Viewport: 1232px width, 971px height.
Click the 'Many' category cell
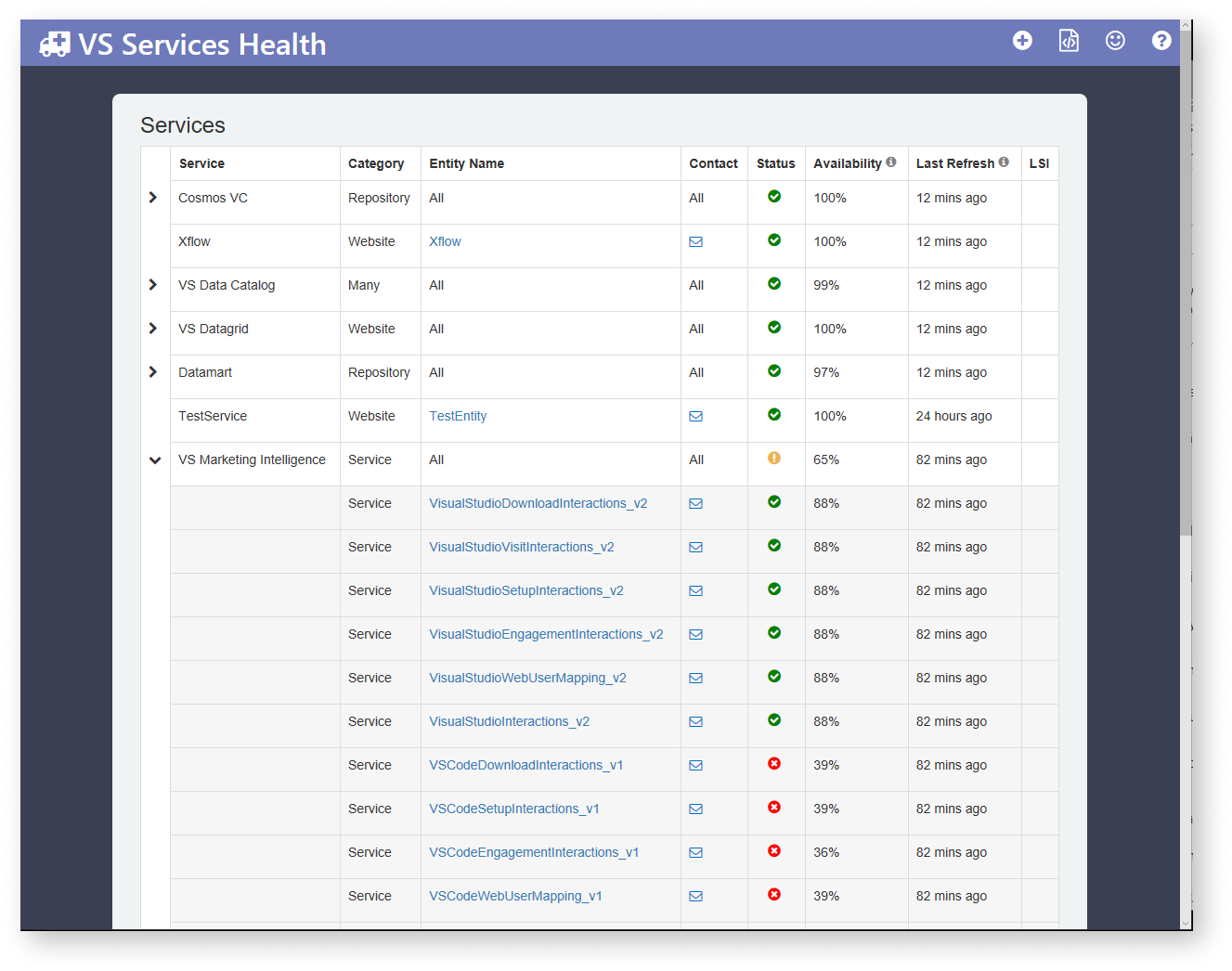[x=364, y=285]
